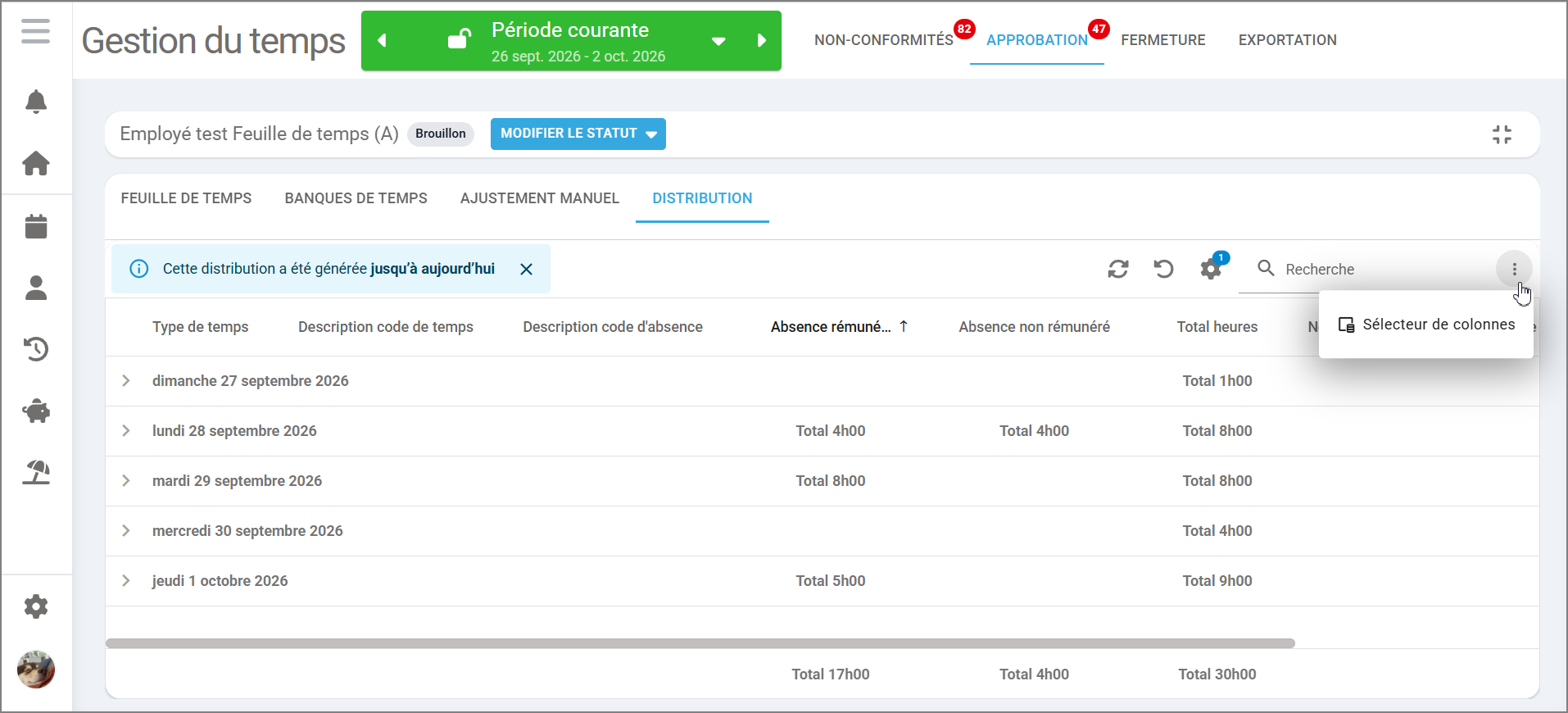1568x713 pixels.
Task: Open the Banques de temps tab
Action: point(356,198)
